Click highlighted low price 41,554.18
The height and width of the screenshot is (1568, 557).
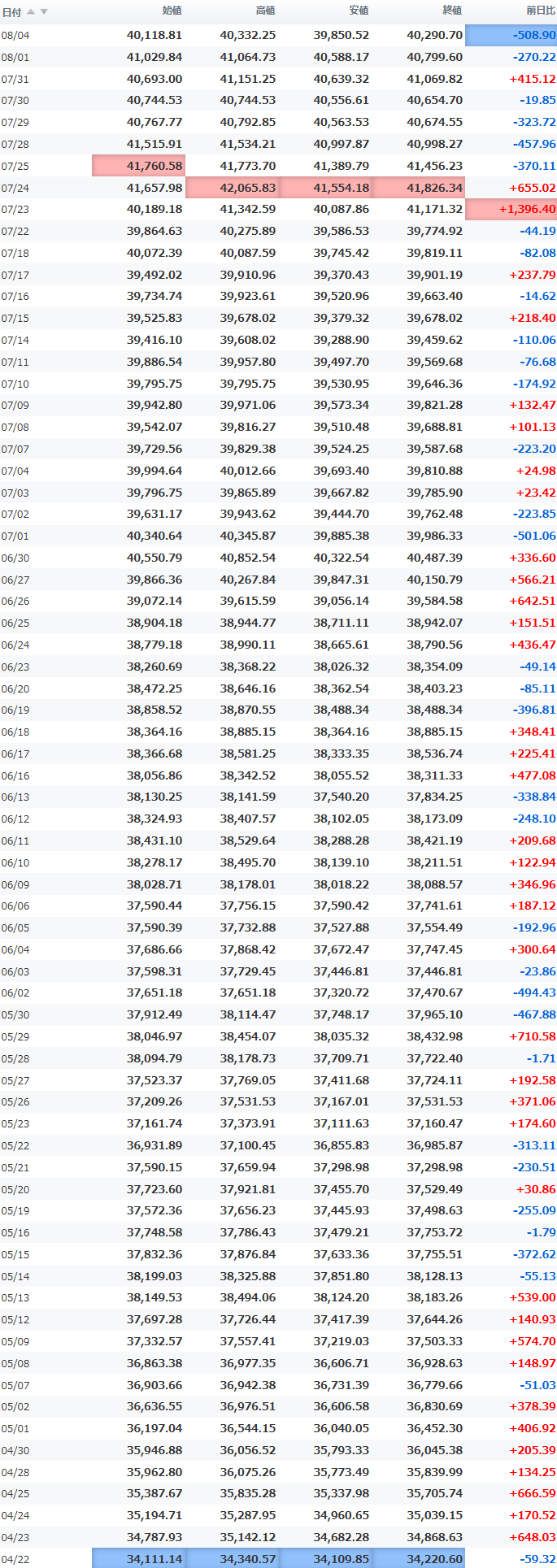tap(325, 188)
